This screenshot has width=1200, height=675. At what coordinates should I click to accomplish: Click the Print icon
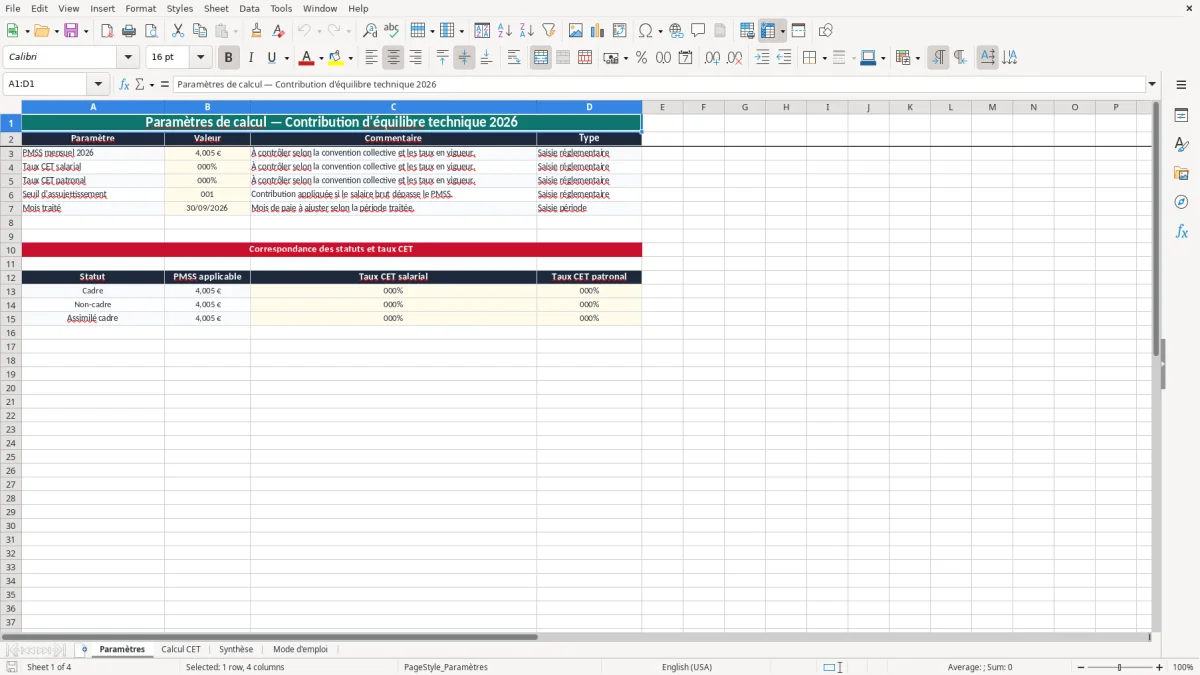click(129, 31)
